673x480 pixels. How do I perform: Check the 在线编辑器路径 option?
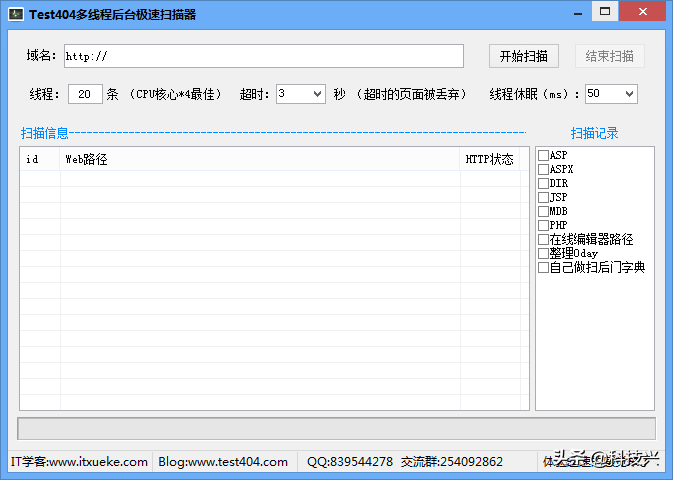point(543,239)
